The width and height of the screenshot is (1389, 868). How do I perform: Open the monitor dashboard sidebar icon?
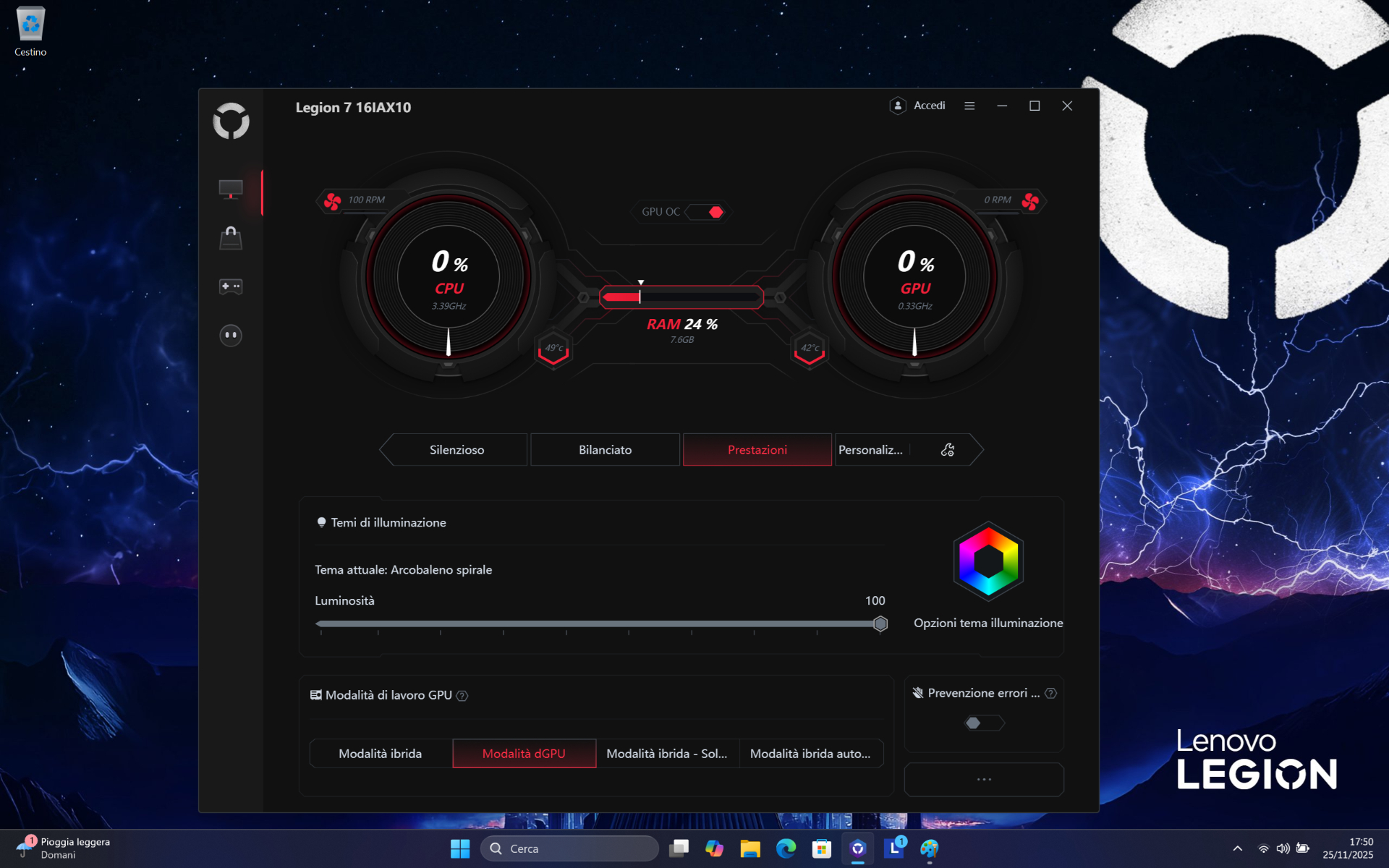coord(231,190)
